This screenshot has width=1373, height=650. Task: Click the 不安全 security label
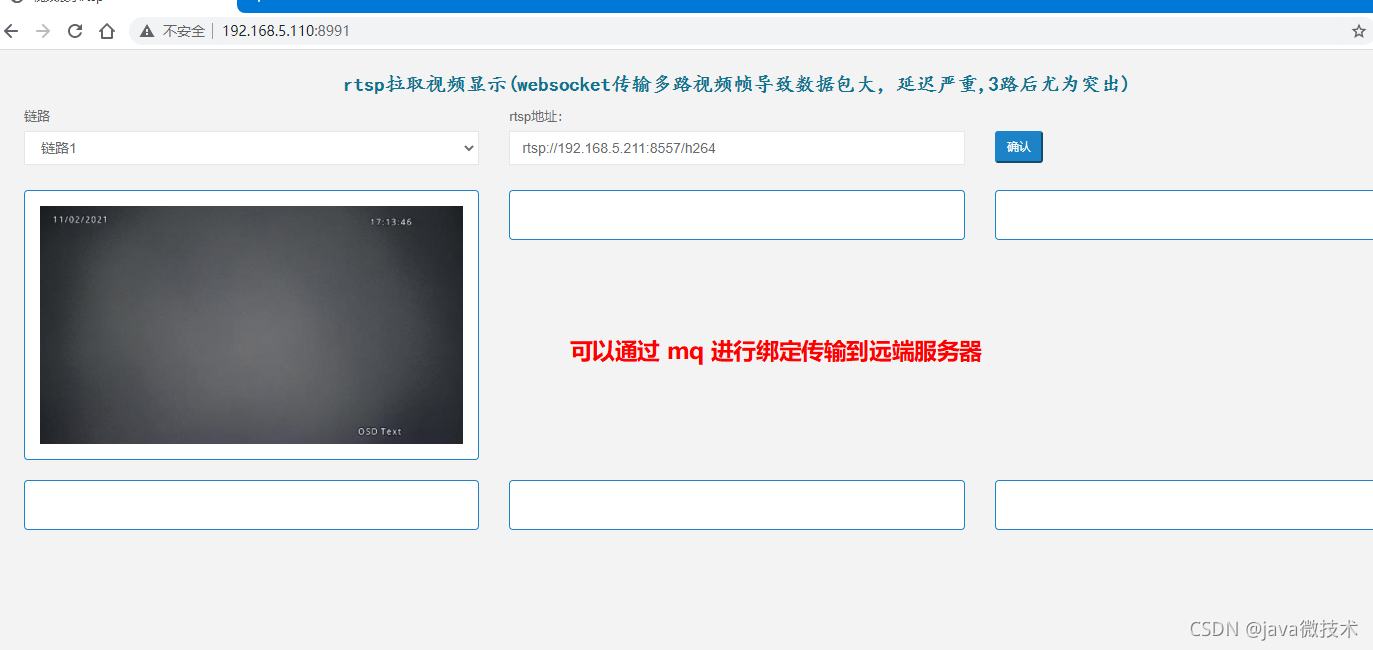coord(184,31)
